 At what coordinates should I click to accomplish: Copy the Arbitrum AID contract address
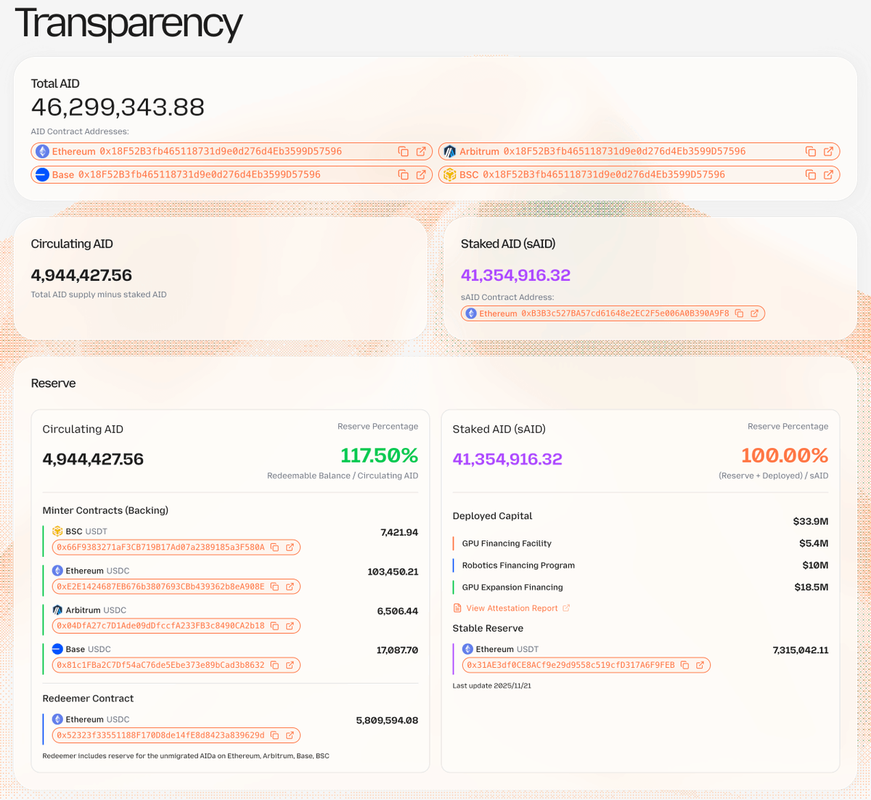coord(811,152)
